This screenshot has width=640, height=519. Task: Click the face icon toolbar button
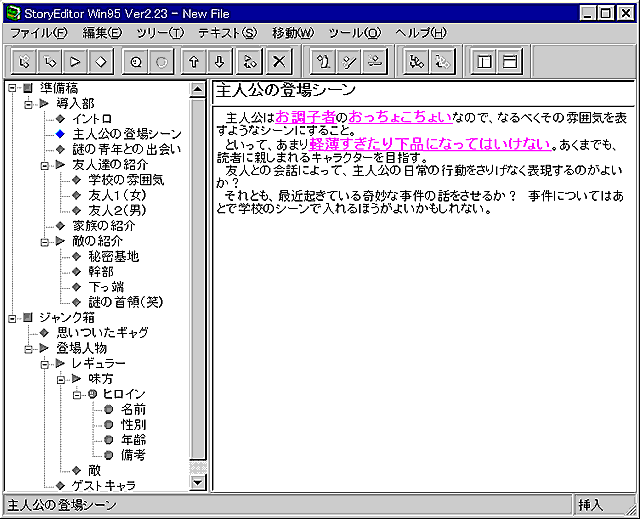point(136,62)
